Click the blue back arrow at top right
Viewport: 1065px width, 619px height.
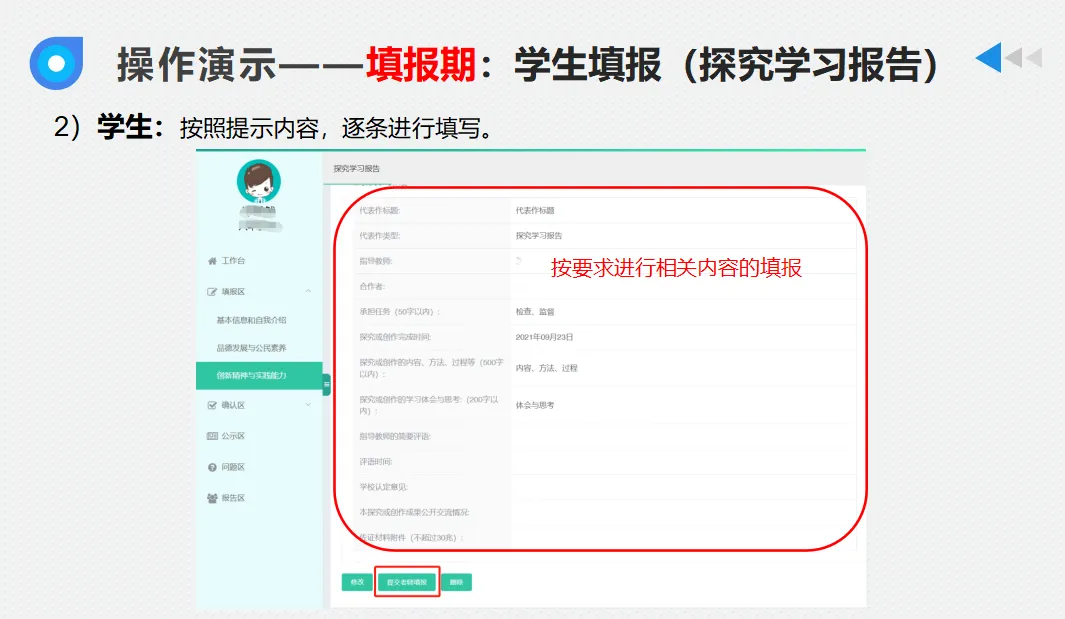click(991, 57)
